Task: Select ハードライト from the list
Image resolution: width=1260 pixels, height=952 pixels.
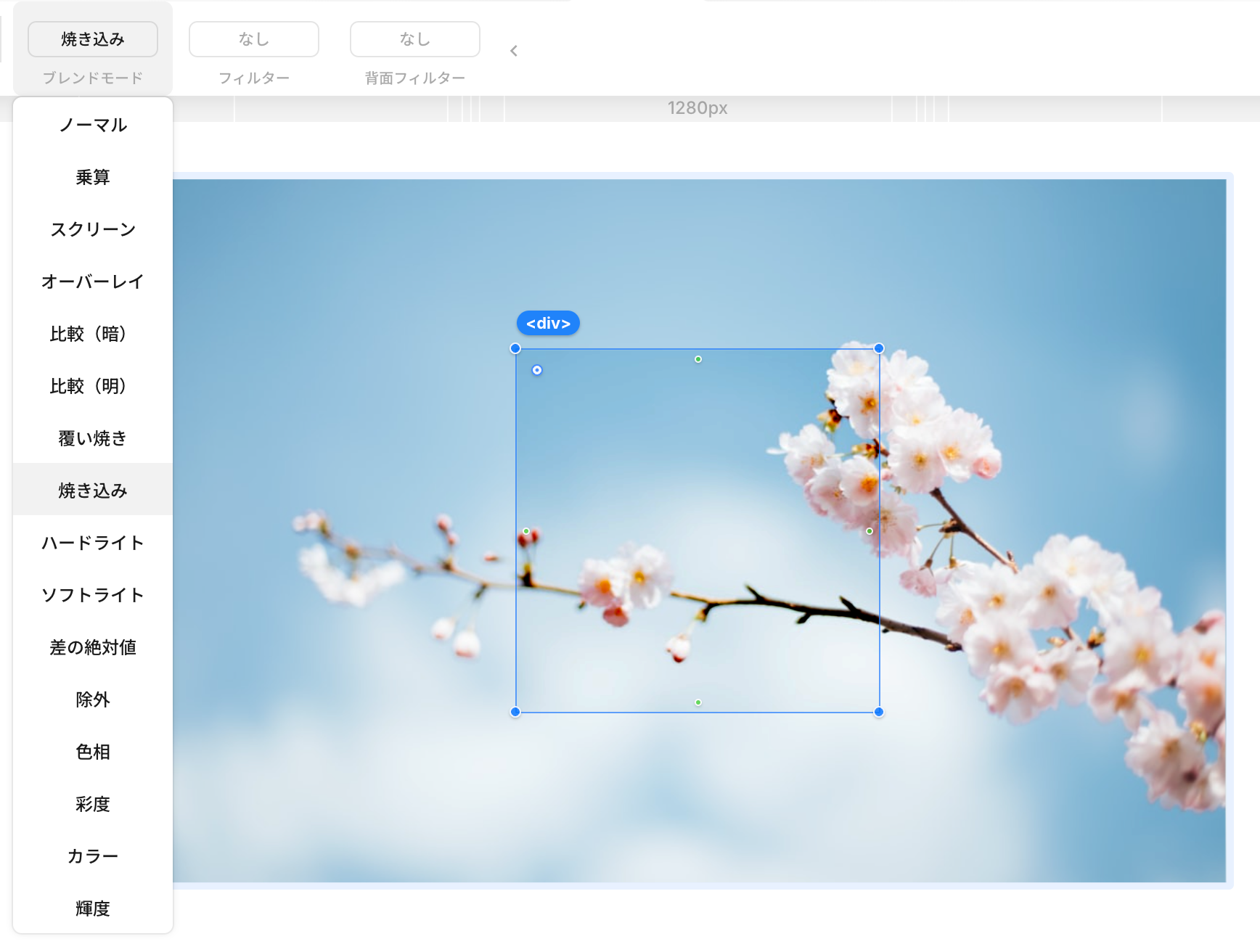Action: coord(93,543)
